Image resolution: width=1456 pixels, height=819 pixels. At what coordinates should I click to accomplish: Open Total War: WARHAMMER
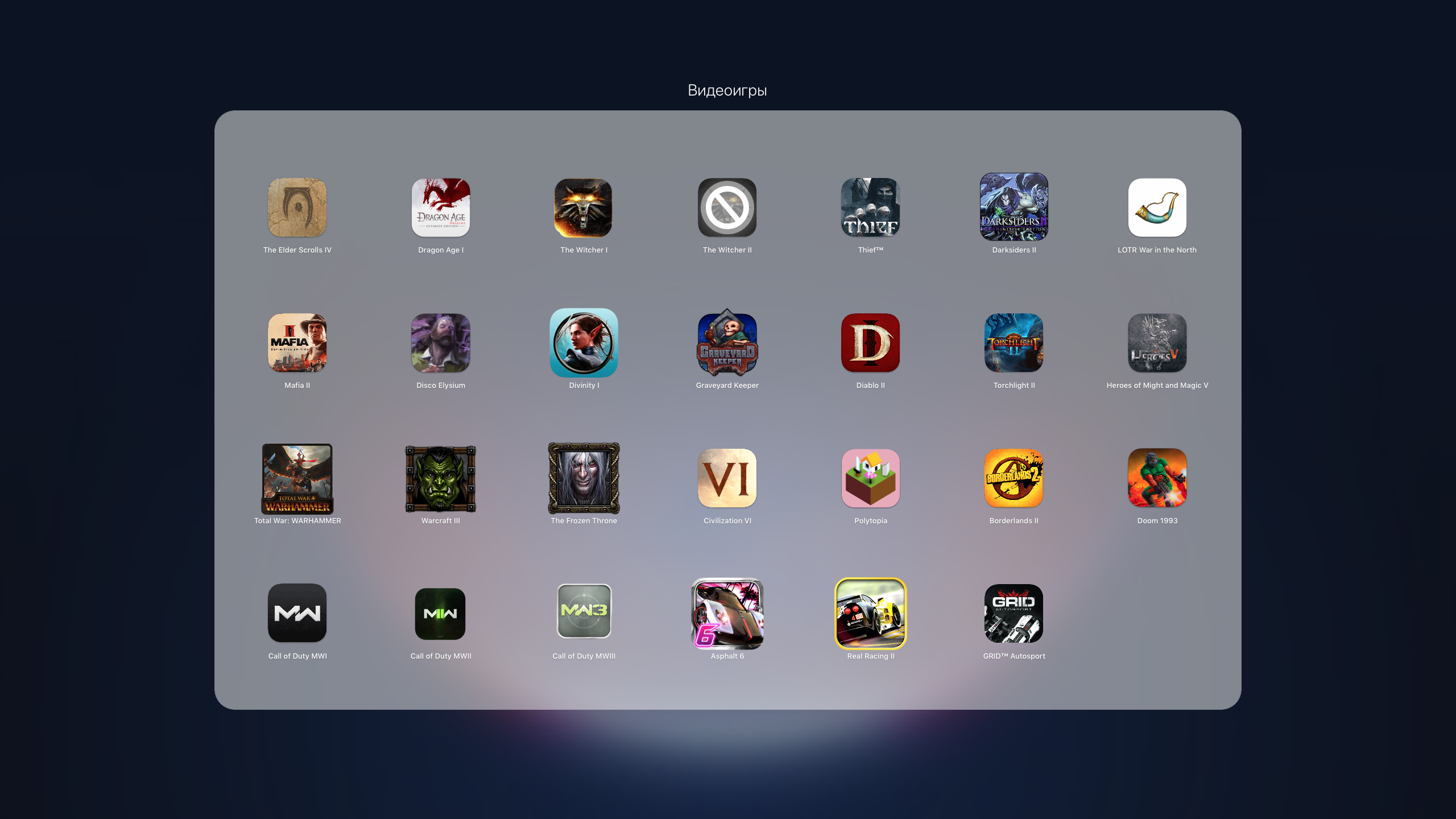click(297, 478)
